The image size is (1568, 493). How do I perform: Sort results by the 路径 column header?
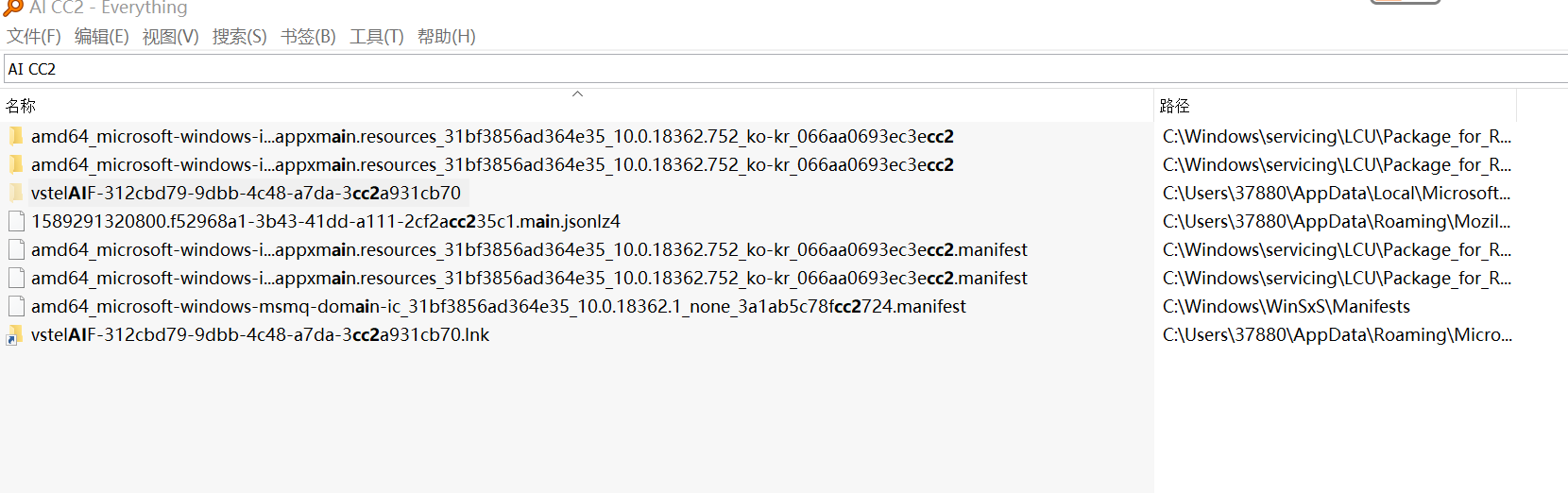click(1175, 106)
